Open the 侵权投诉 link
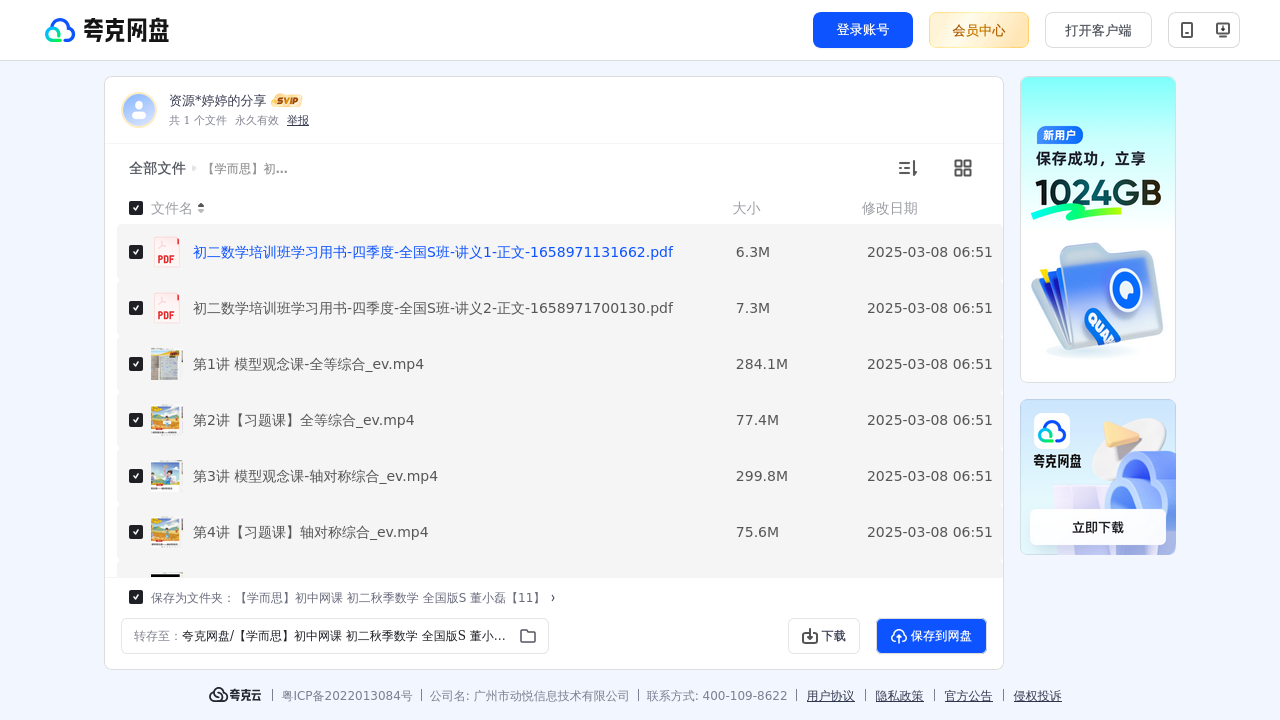This screenshot has height=720, width=1280. pos(1038,696)
